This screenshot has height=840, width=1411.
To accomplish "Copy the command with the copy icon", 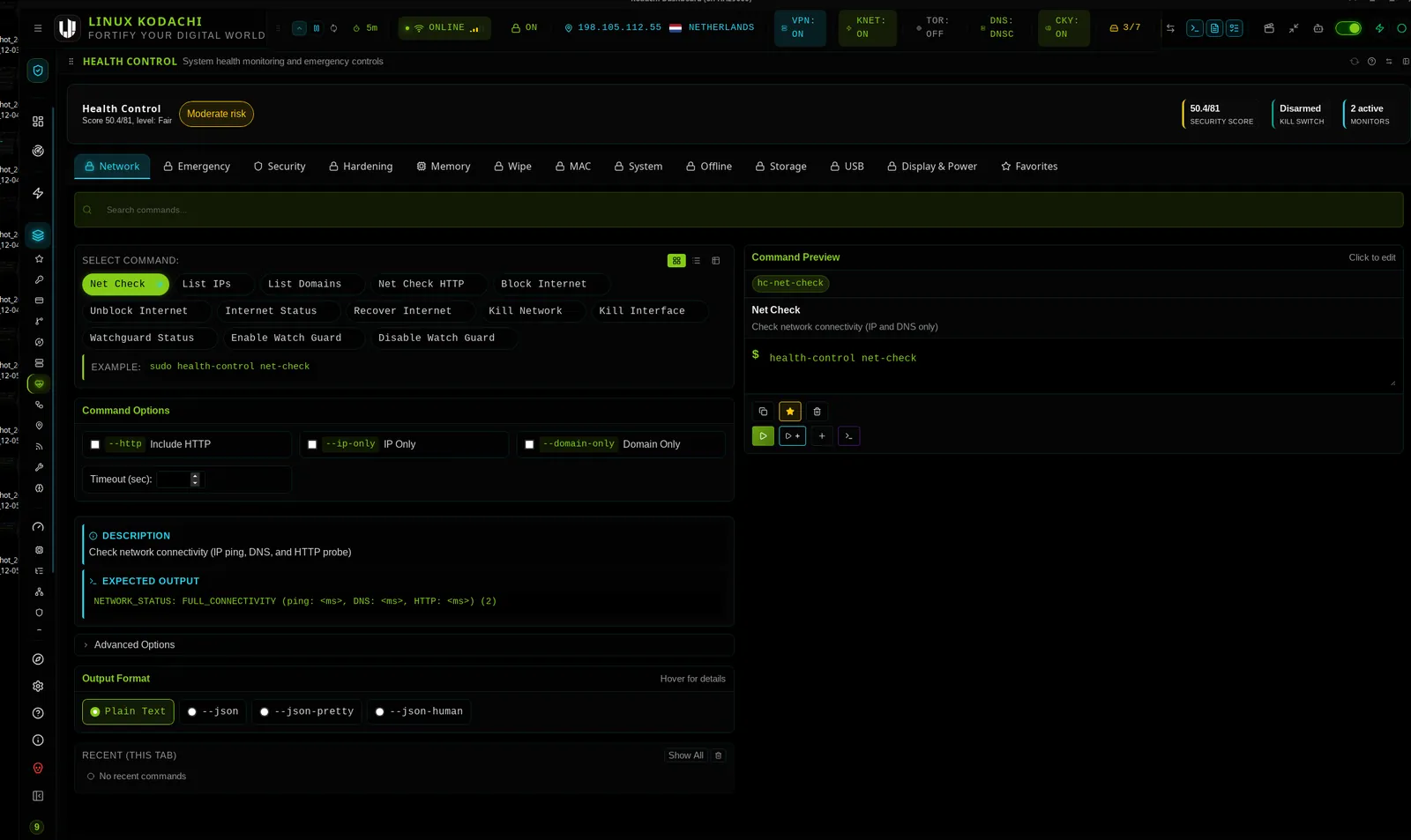I will tap(764, 412).
